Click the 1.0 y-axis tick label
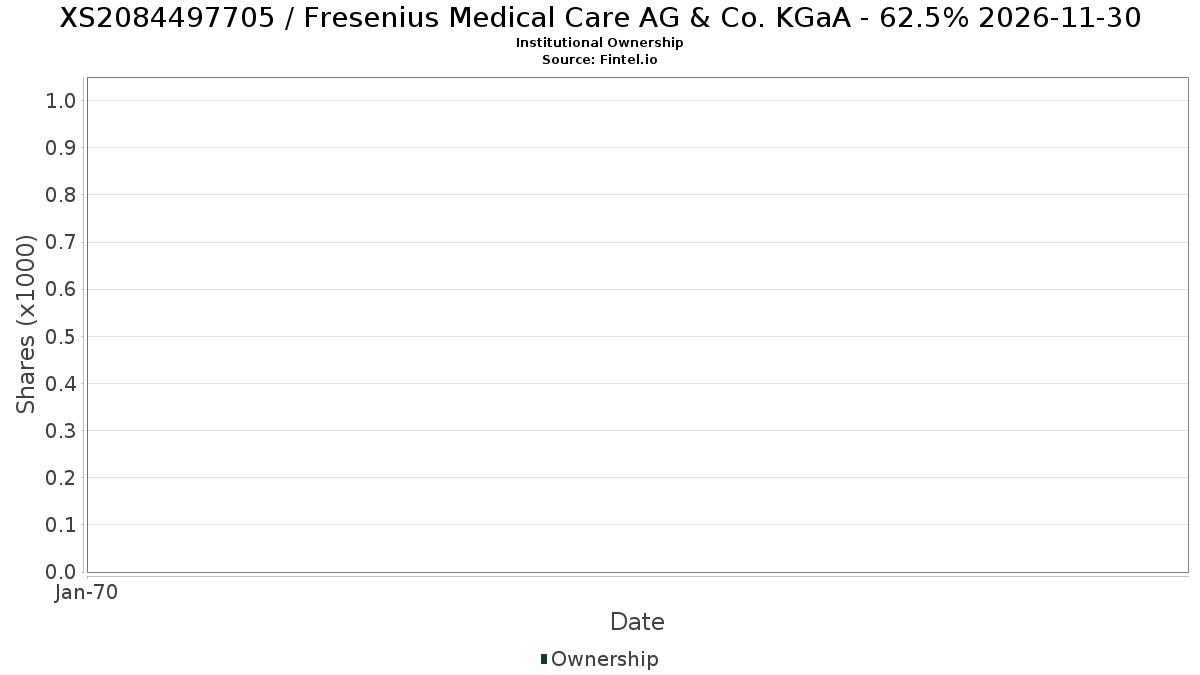Viewport: 1200px width, 675px height. coord(61,100)
